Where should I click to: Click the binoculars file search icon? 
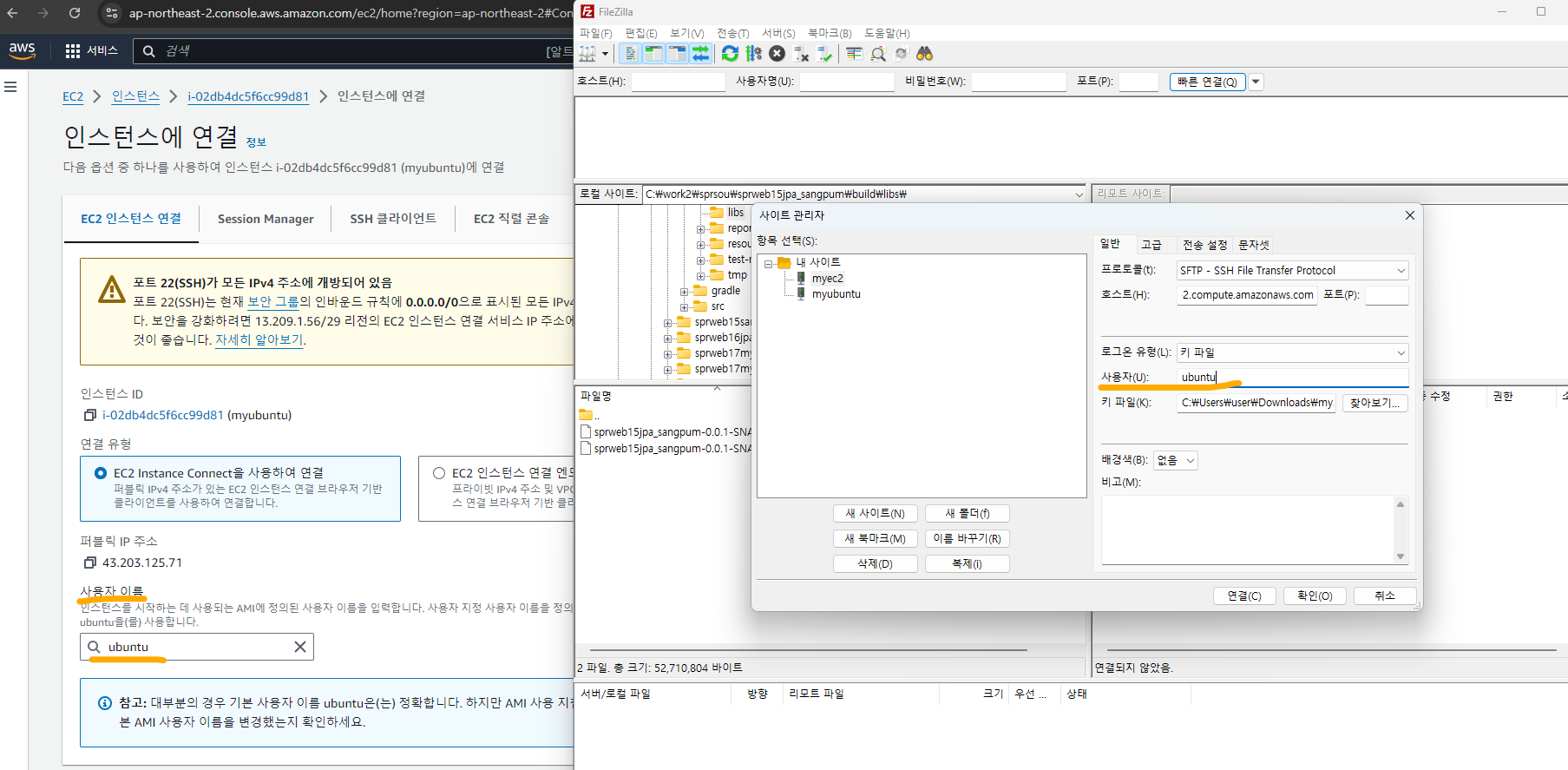click(925, 54)
